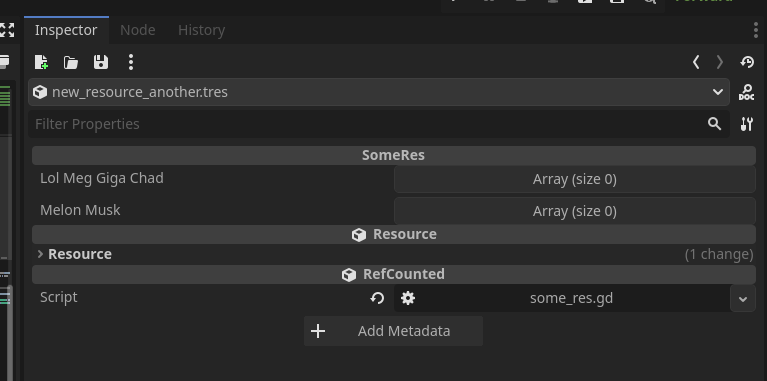Screen dimensions: 767x381
Task: Create a new resource icon
Action: click(42, 62)
